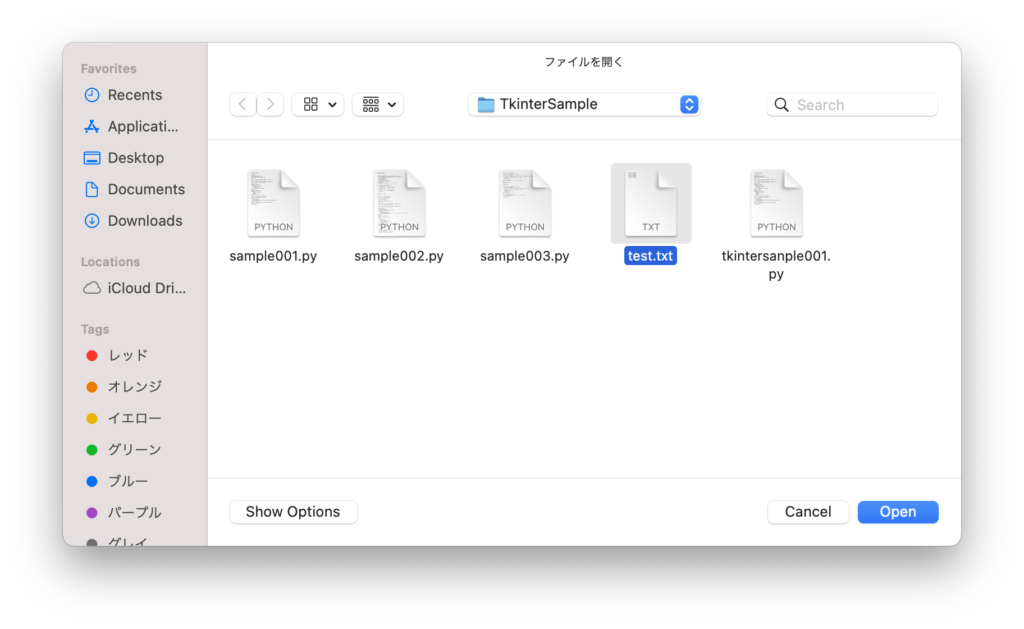
Task: Select the sample003.py file icon
Action: 525,203
